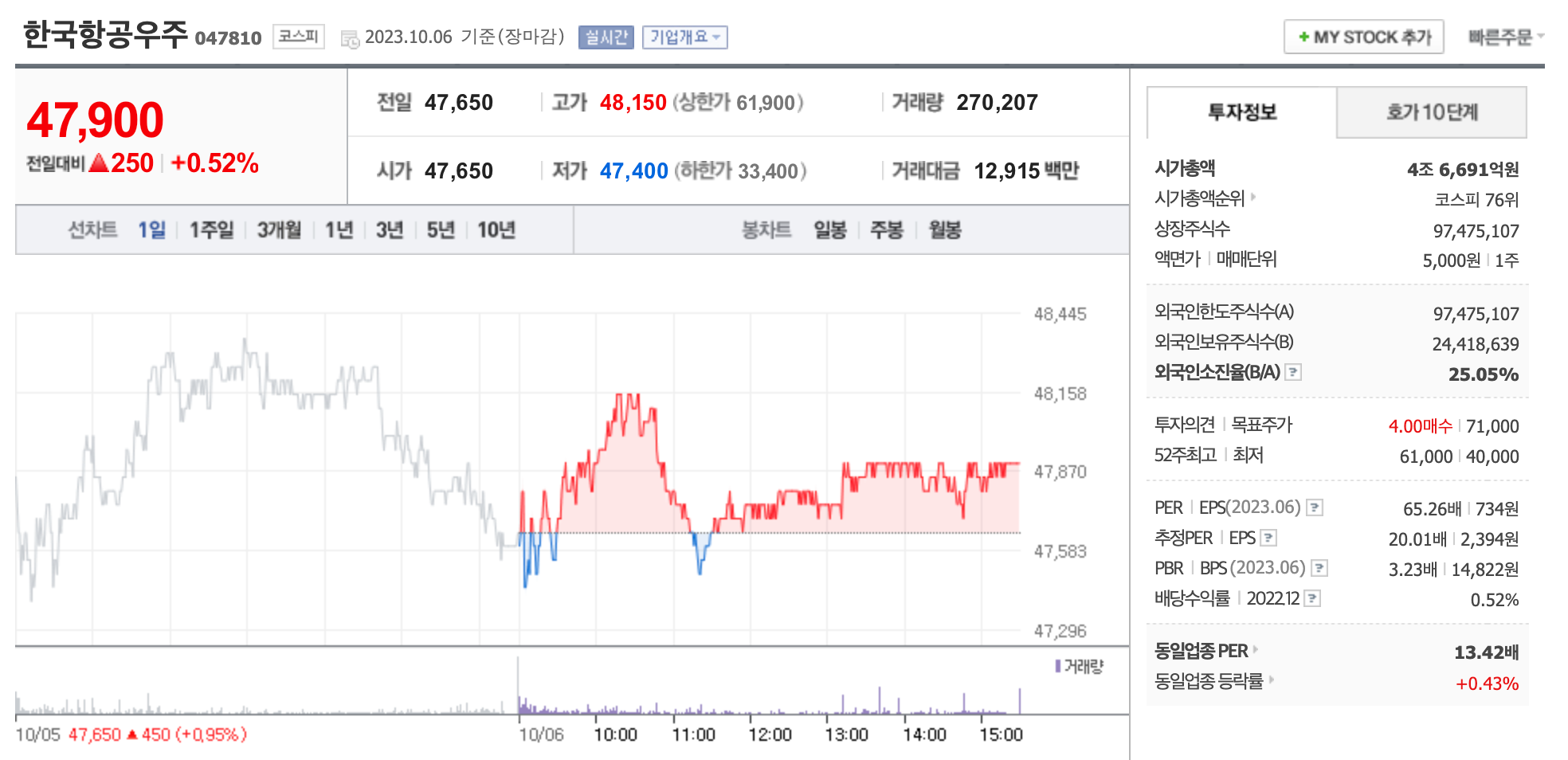The image size is (1568, 760).
Task: Click the 상장주식수 value 97,475,107
Action: 1476,231
